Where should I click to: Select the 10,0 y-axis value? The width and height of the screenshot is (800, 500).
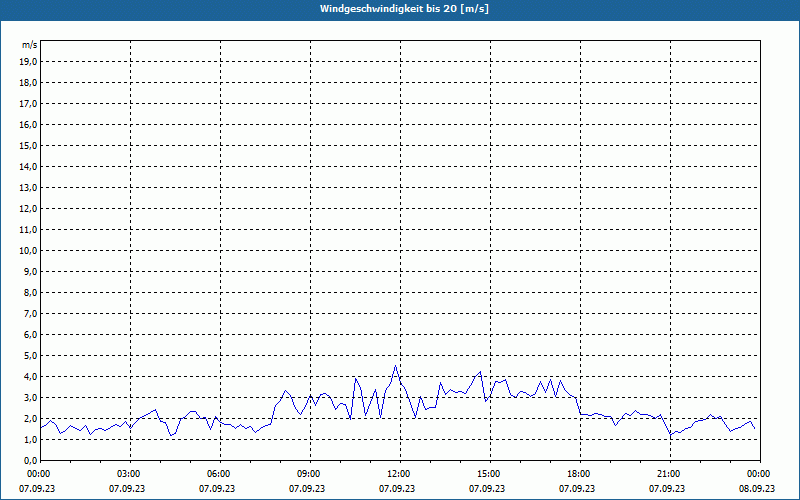pyautogui.click(x=28, y=251)
